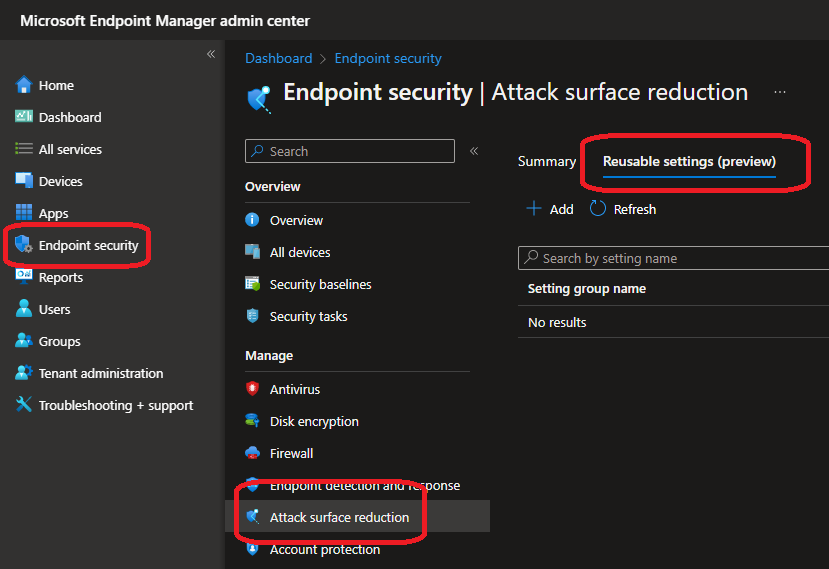Click the Home icon in left sidebar
Screen dimensions: 829x569
tap(24, 85)
